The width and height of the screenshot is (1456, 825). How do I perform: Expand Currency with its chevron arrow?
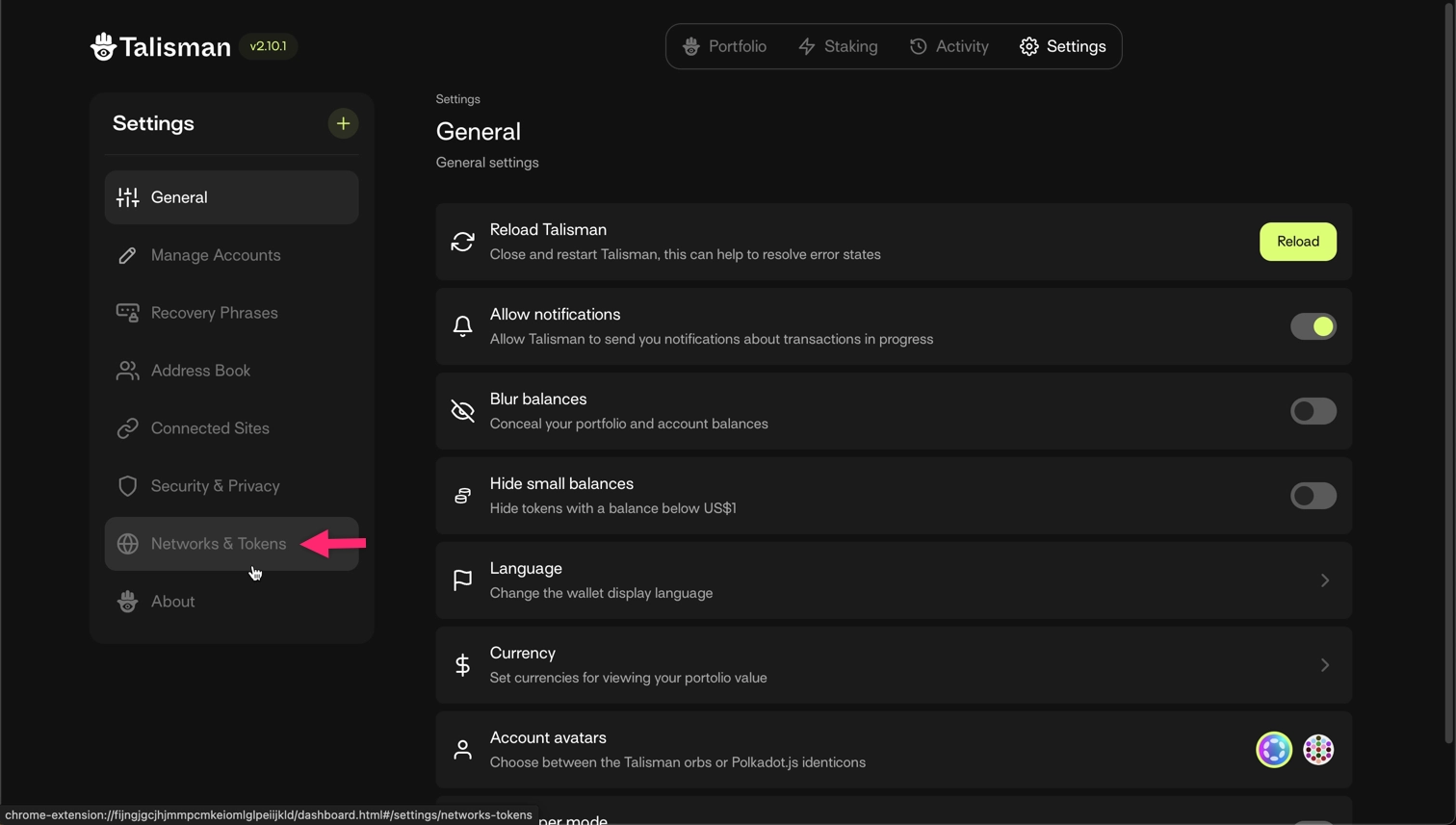tap(1325, 665)
